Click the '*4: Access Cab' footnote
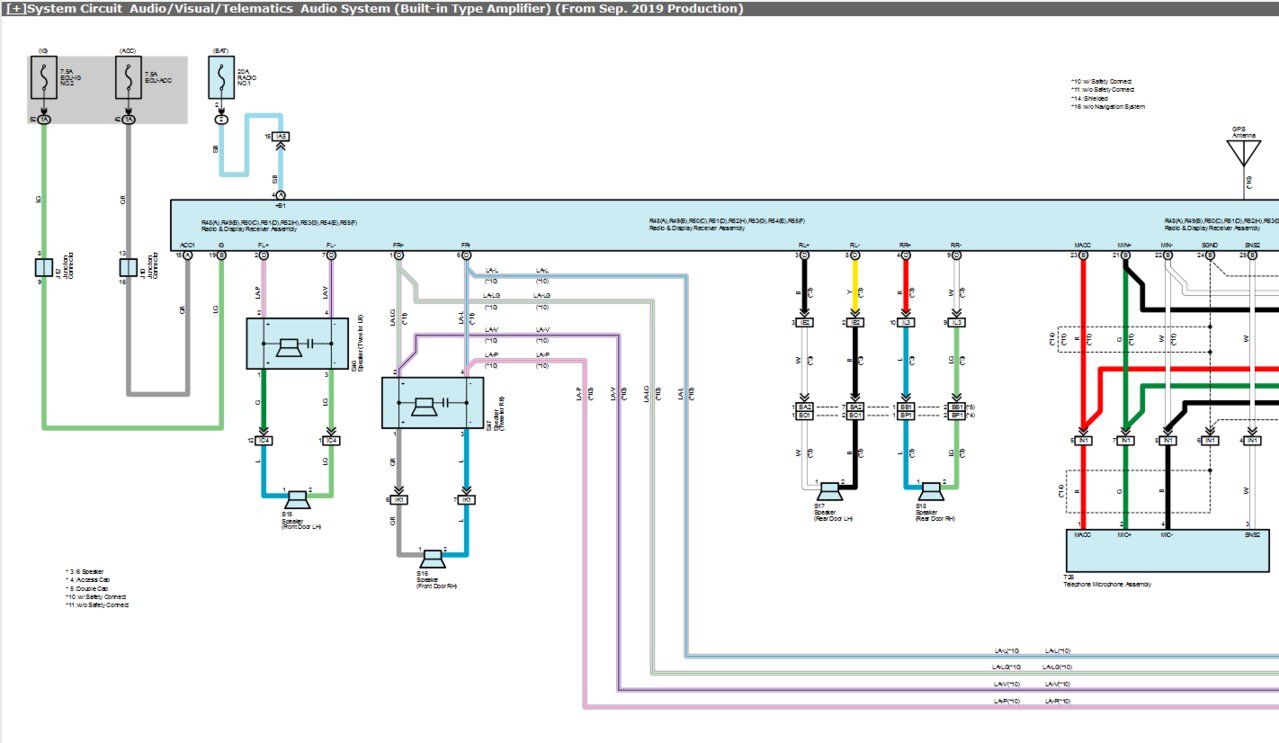This screenshot has width=1279, height=743. pos(87,580)
